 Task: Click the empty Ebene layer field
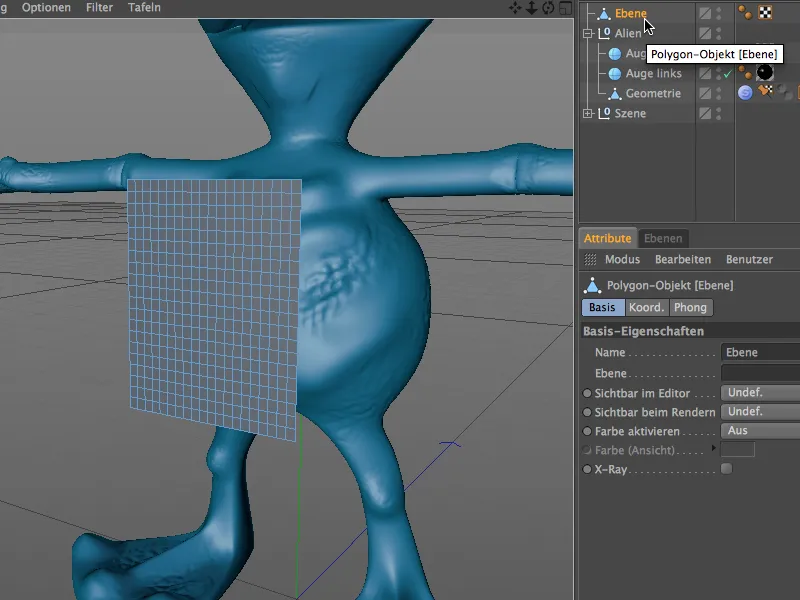click(760, 373)
